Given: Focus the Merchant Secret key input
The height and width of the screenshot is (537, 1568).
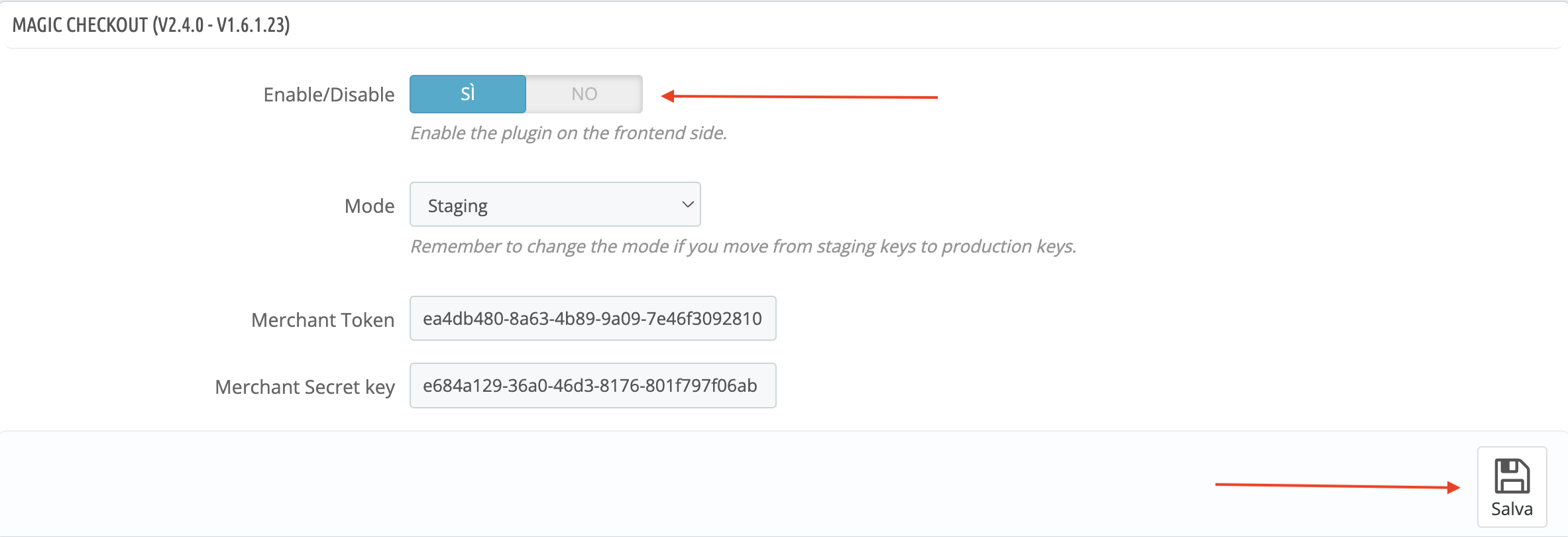Looking at the screenshot, I should (593, 385).
